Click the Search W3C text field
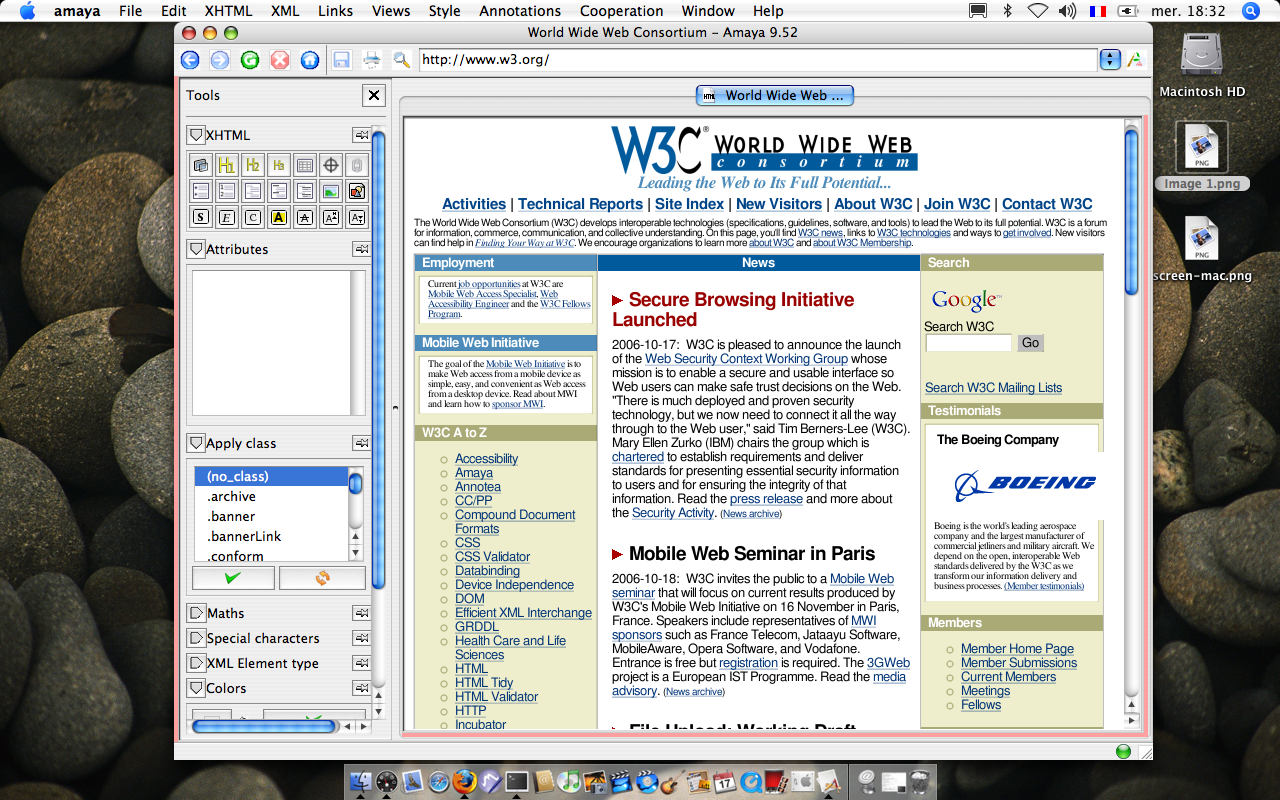The image size is (1280, 800). 969,343
